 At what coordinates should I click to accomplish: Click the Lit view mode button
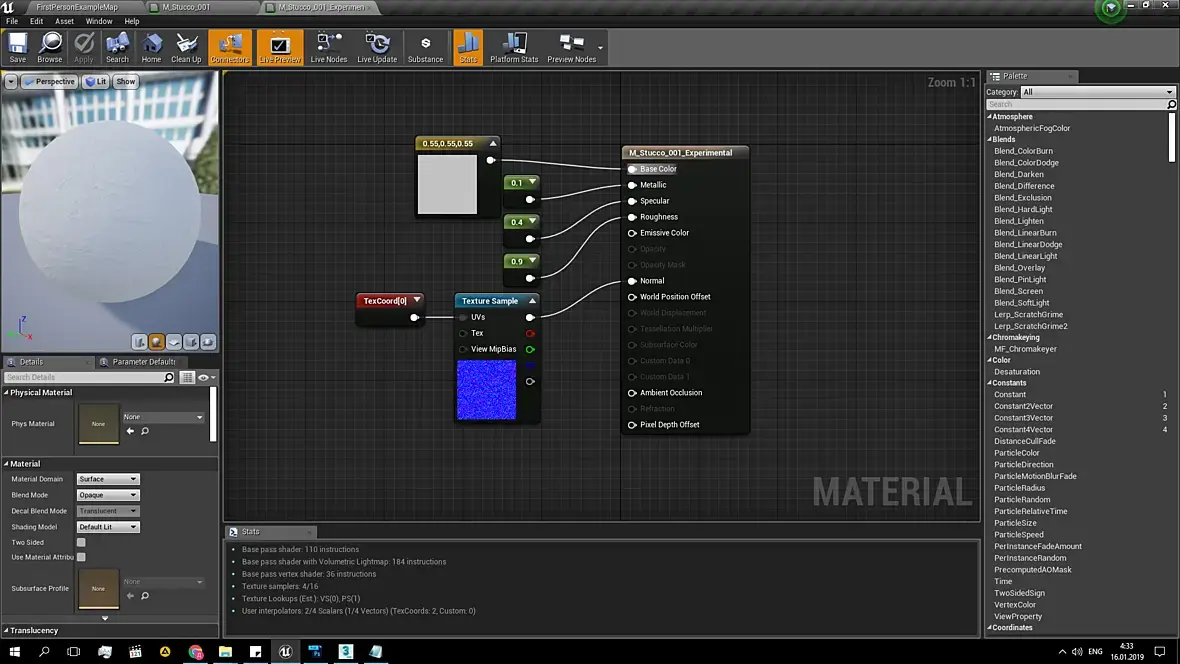(x=97, y=81)
